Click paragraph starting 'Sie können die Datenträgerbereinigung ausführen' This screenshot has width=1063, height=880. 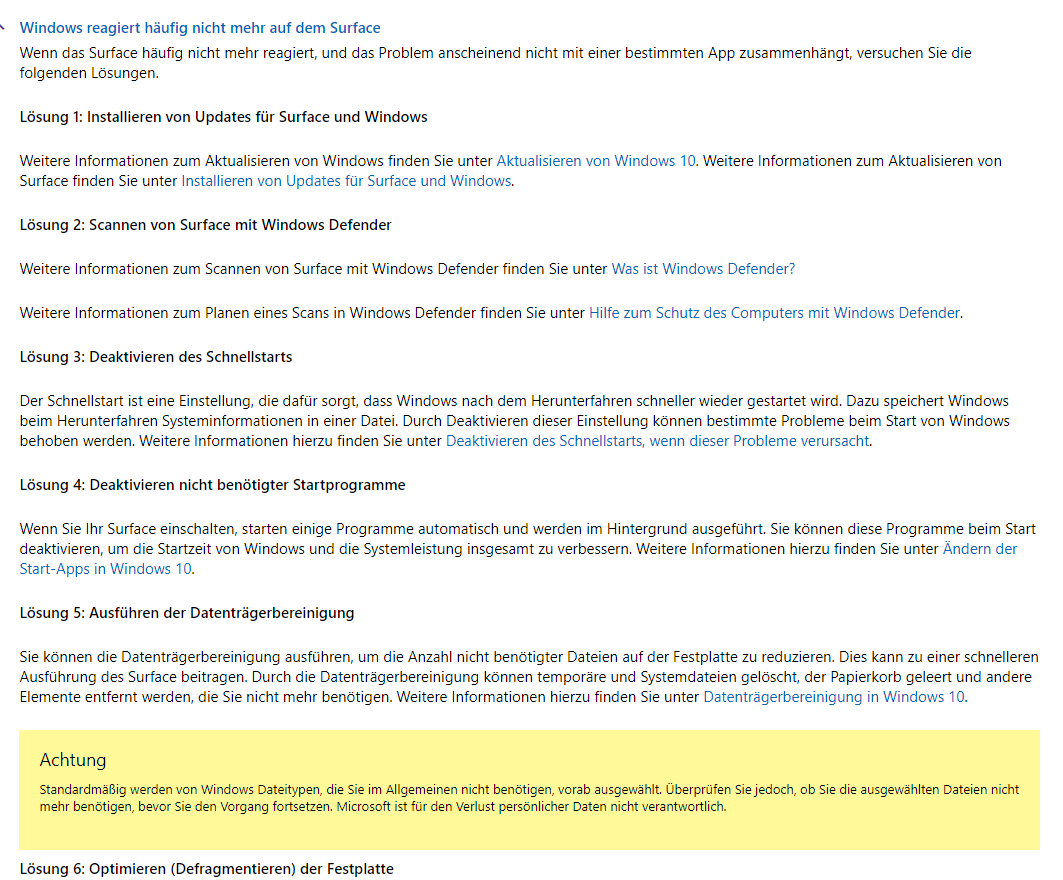(x=529, y=677)
